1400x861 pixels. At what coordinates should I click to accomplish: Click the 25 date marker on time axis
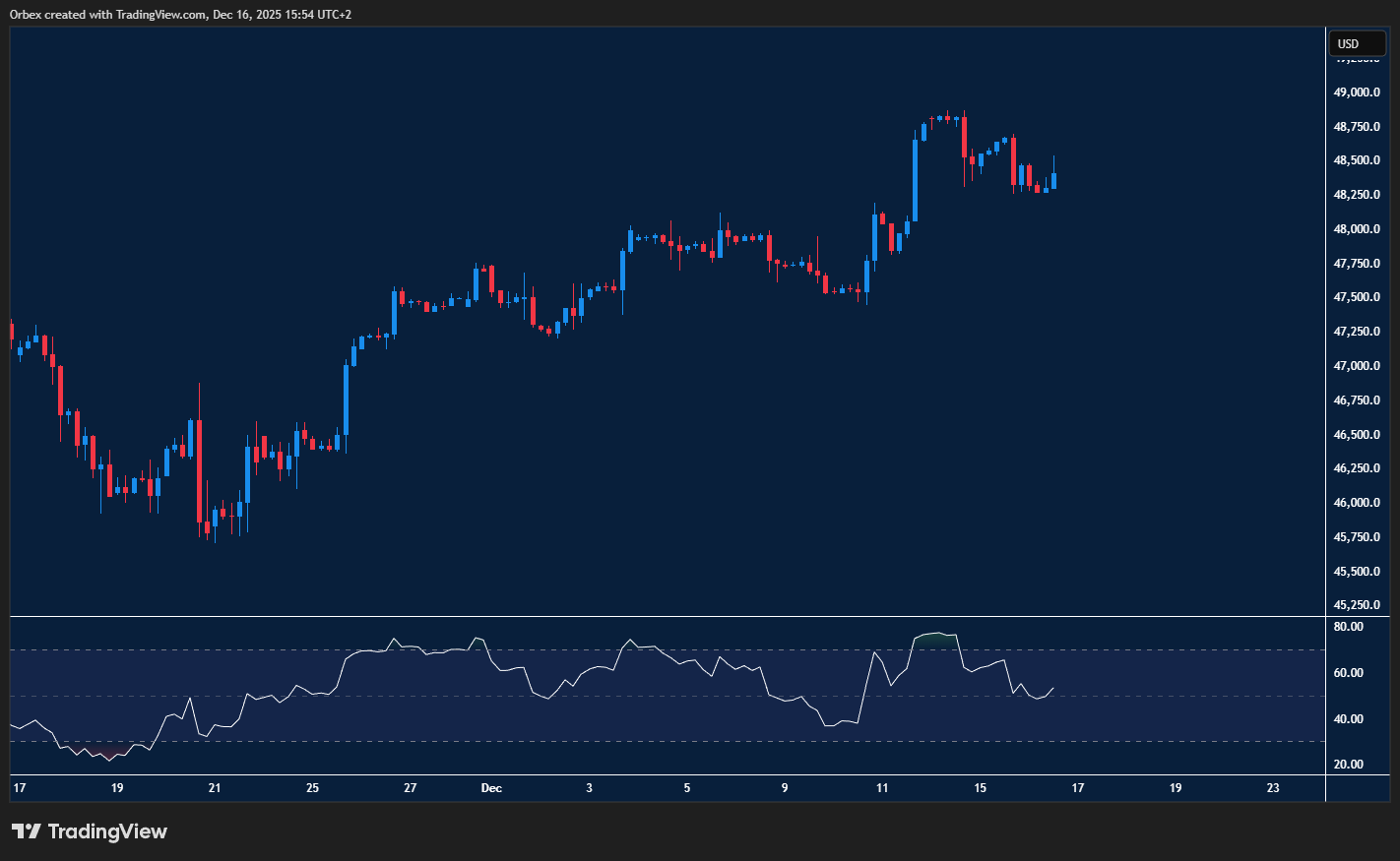[312, 788]
